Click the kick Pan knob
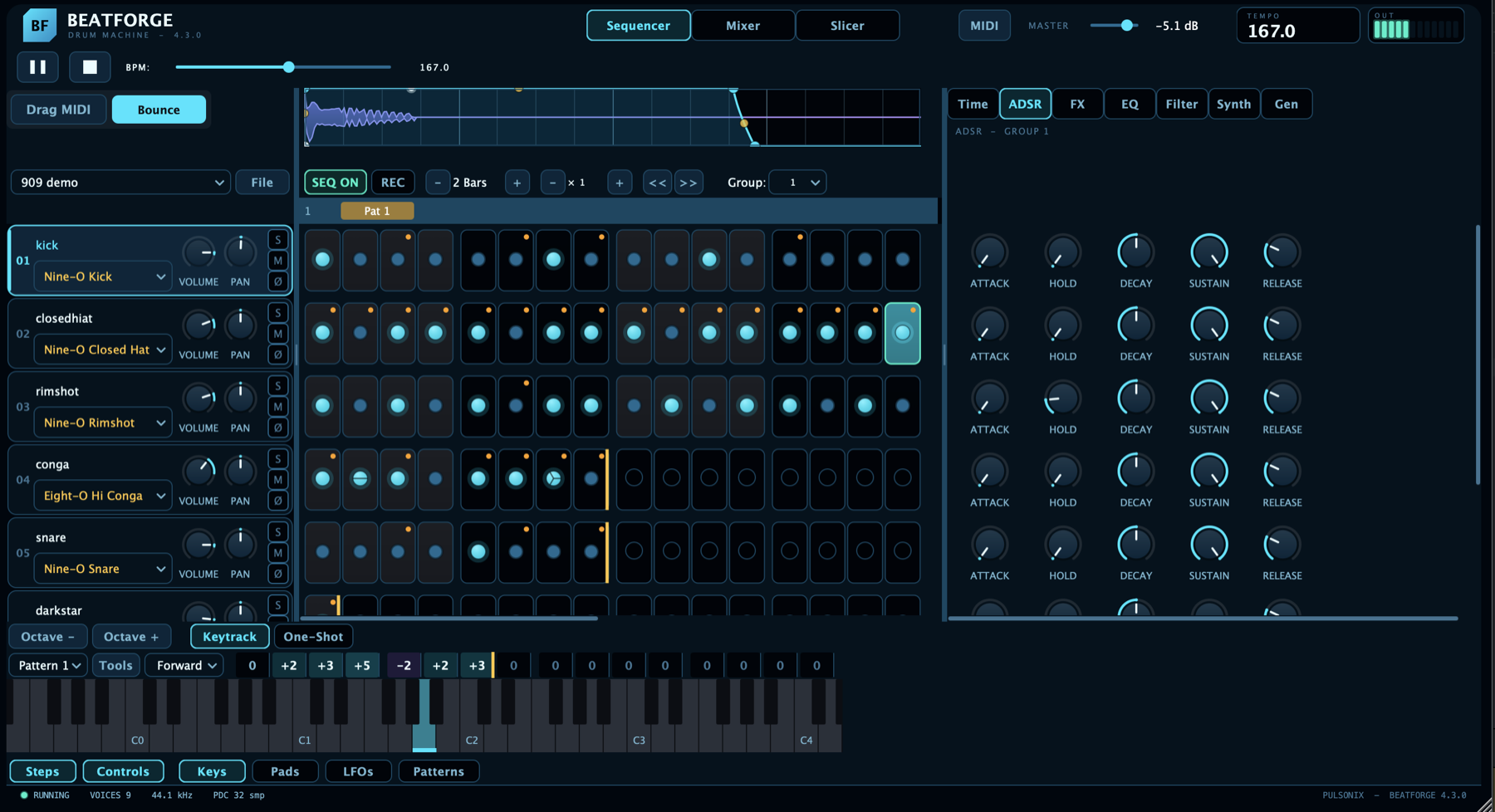This screenshot has width=1495, height=812. [240, 252]
